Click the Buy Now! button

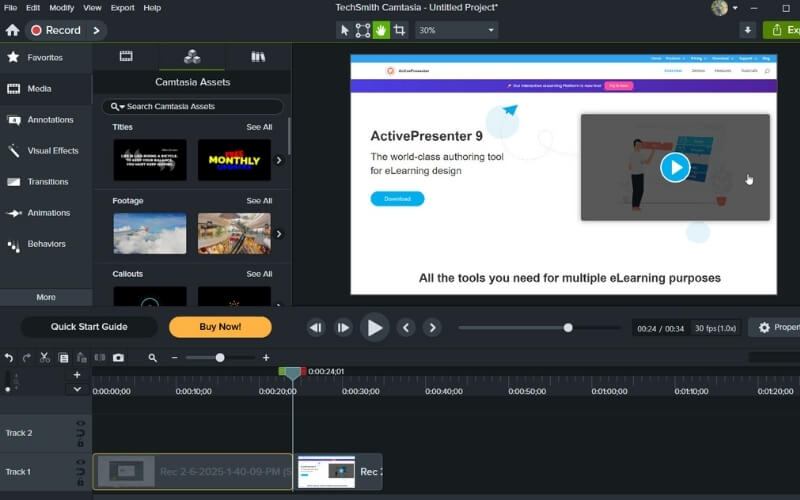click(220, 327)
